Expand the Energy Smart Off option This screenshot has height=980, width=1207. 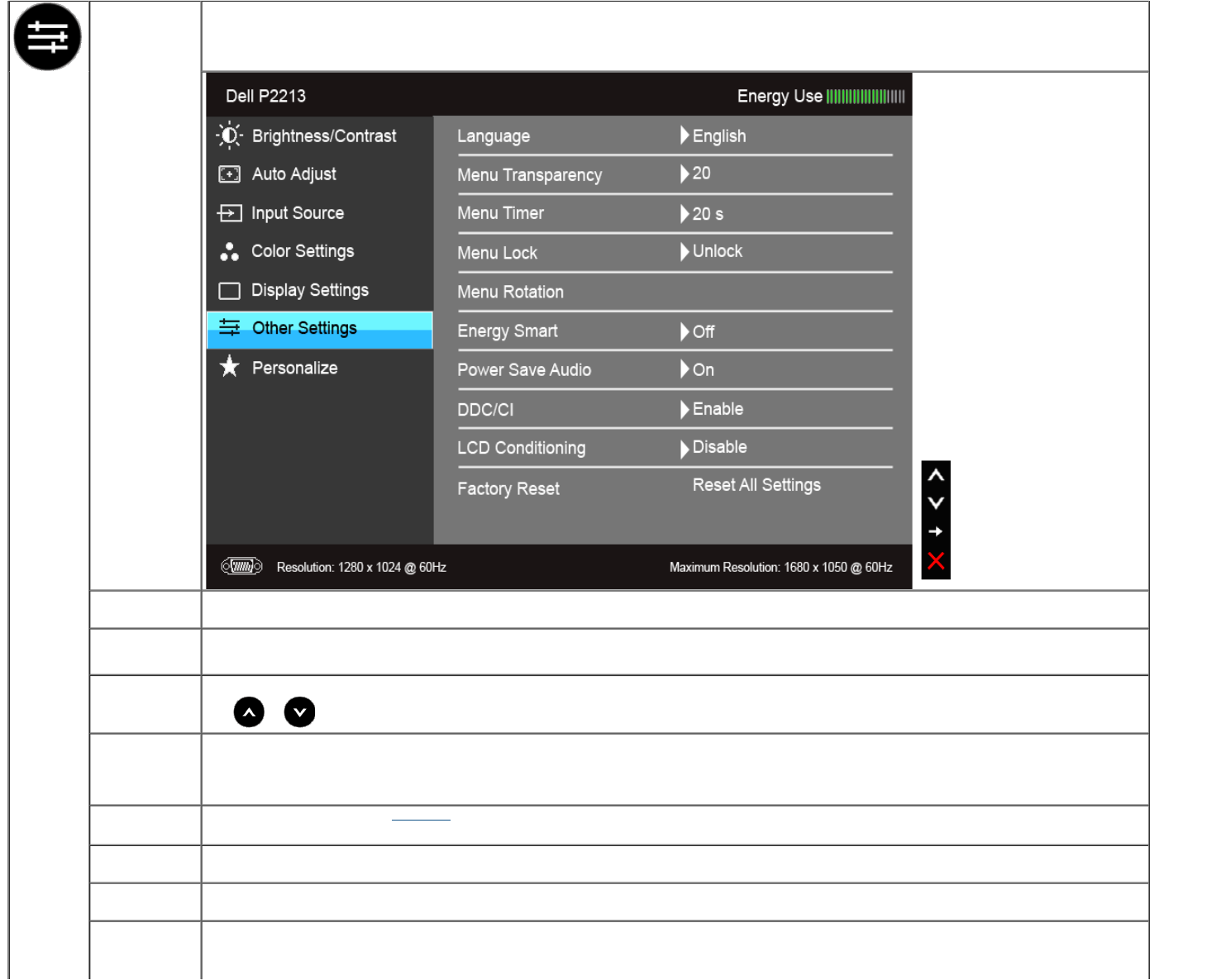click(x=697, y=331)
